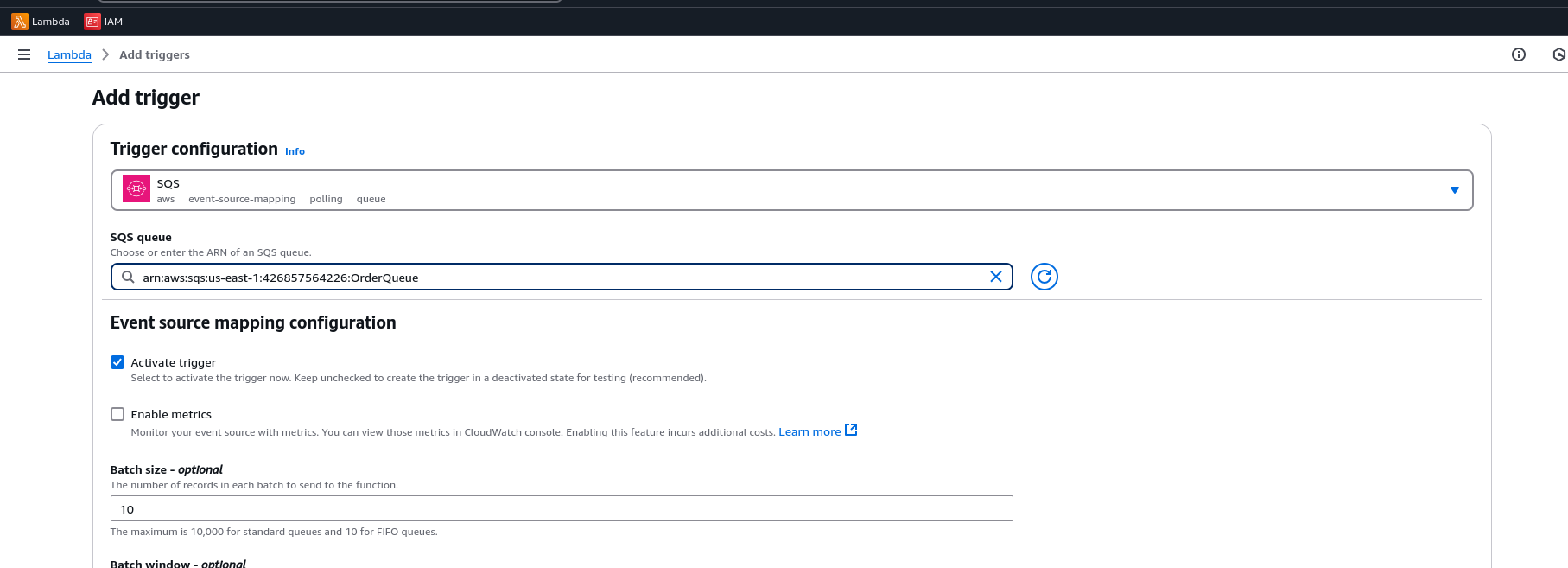Click the queue tag in SQS dropdown
The width and height of the screenshot is (1568, 568).
[x=371, y=199]
